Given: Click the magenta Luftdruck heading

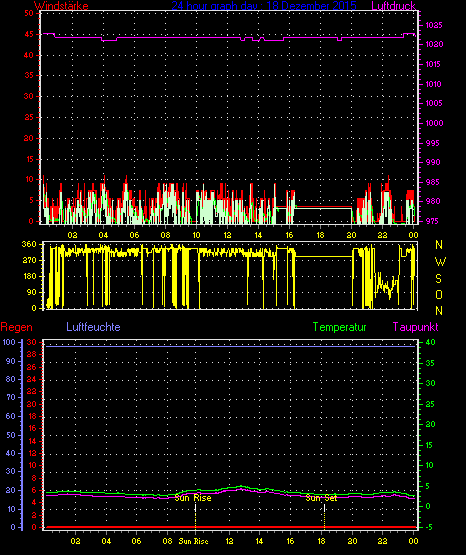Looking at the screenshot, I should [x=393, y=6].
